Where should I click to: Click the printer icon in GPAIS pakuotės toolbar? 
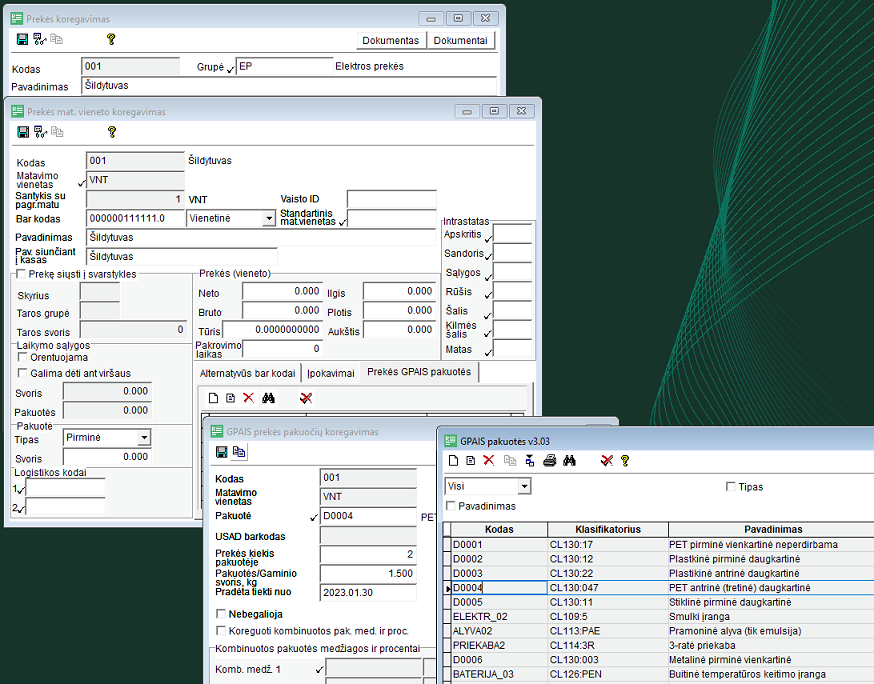[x=550, y=460]
